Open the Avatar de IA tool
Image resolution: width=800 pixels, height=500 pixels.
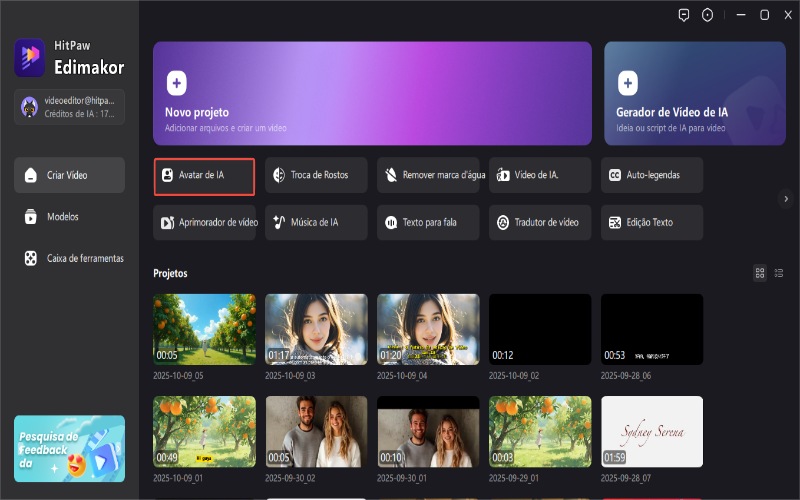tap(204, 175)
